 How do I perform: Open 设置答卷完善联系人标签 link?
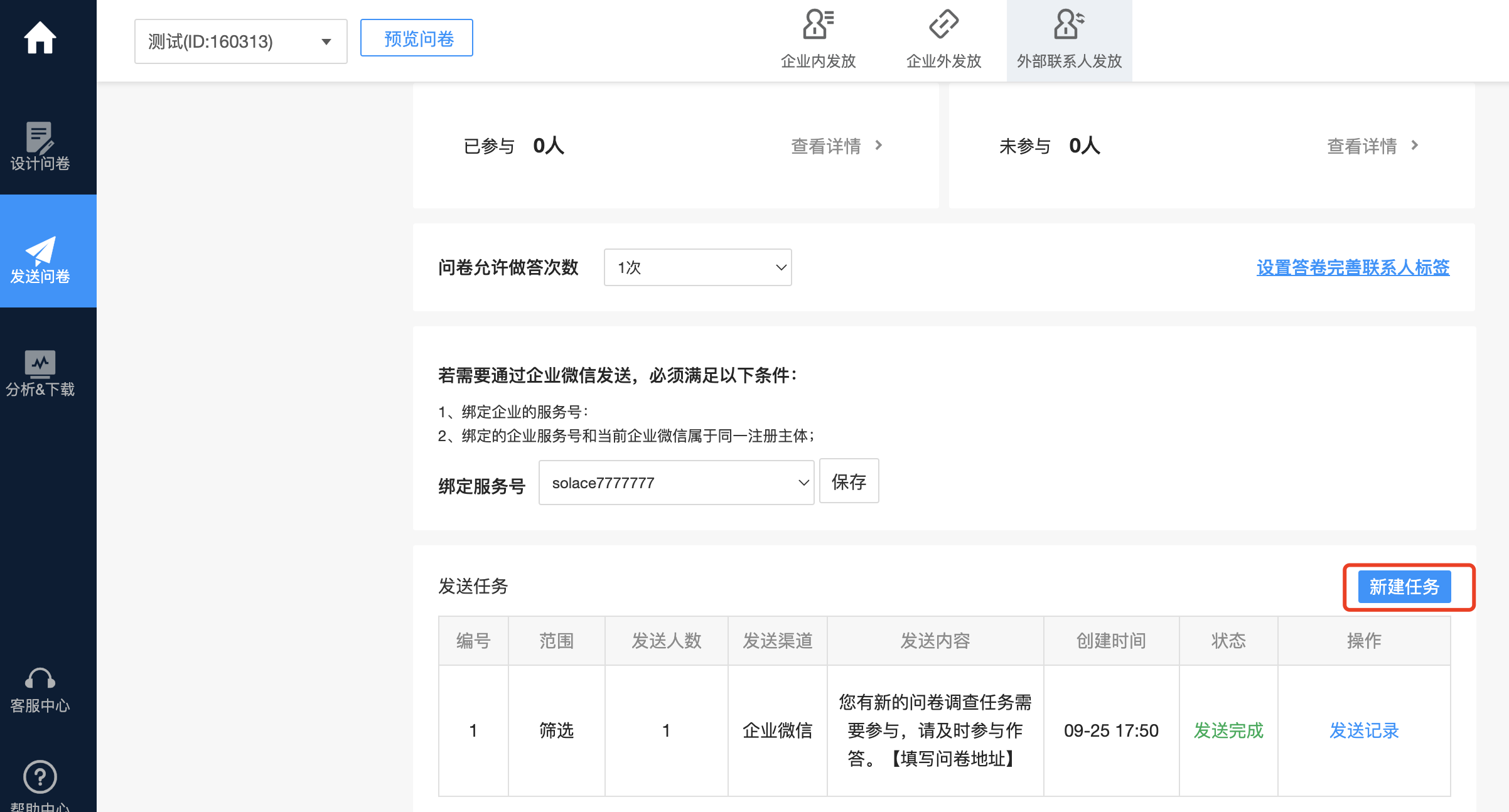tap(1353, 267)
